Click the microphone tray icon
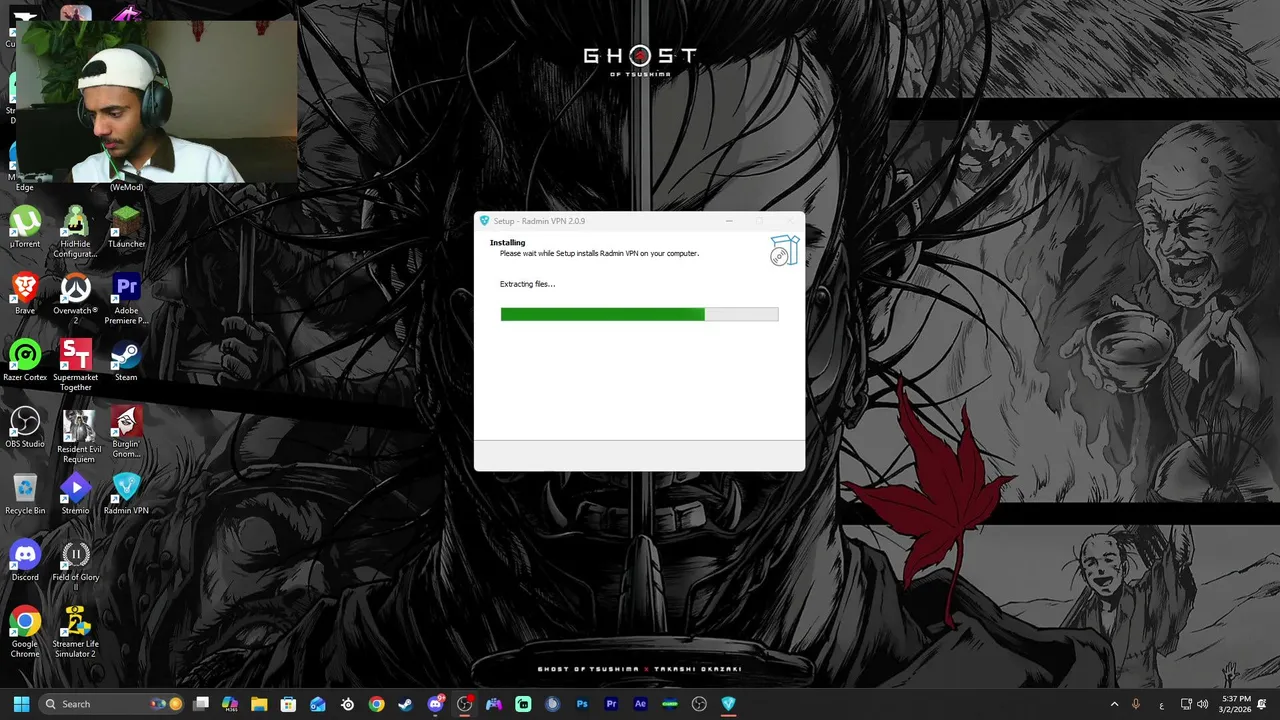The height and width of the screenshot is (720, 1280). (x=1136, y=704)
